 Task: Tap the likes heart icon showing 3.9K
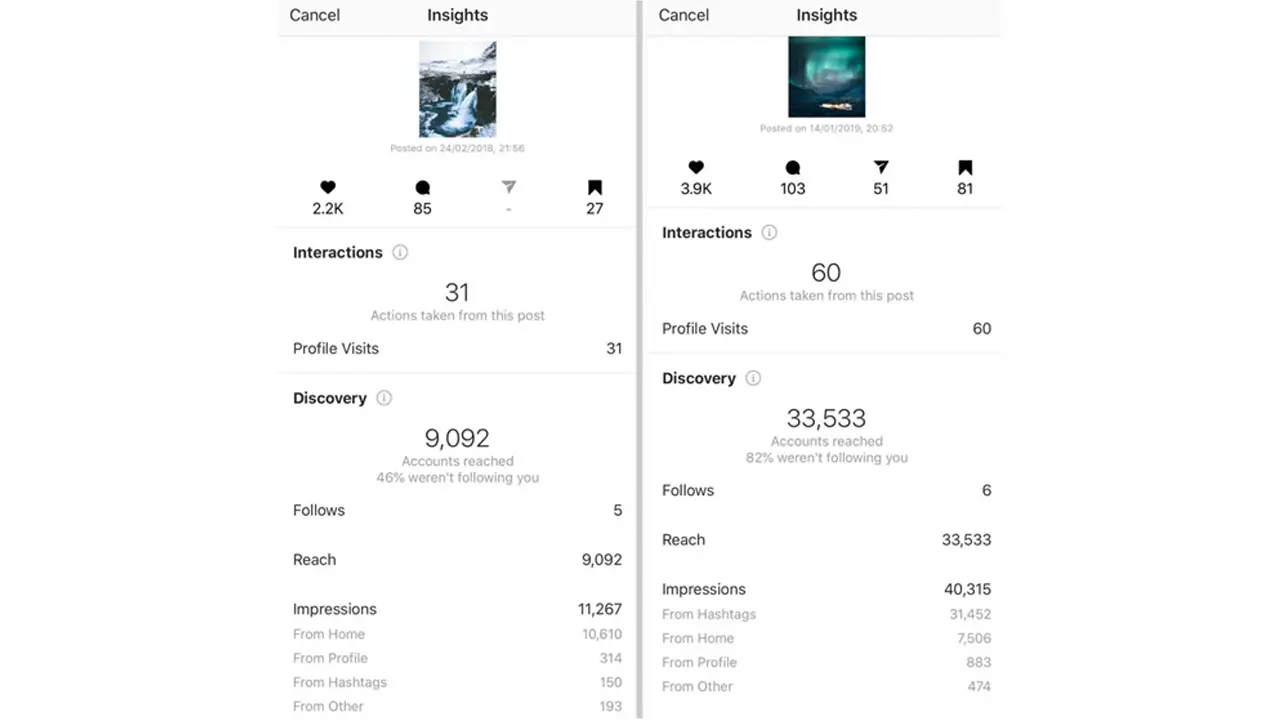(697, 167)
